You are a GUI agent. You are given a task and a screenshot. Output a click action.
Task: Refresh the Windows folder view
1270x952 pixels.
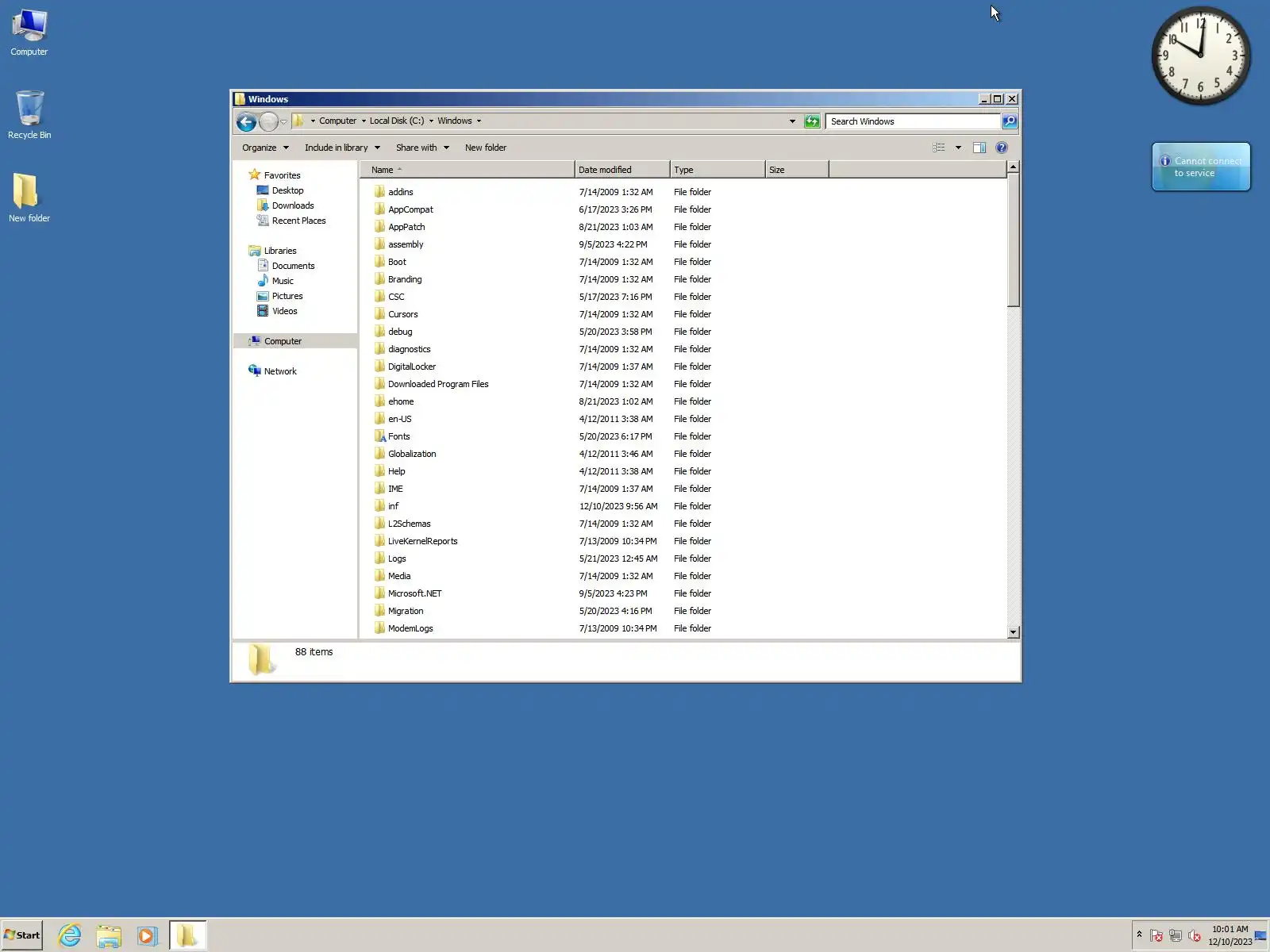(811, 121)
